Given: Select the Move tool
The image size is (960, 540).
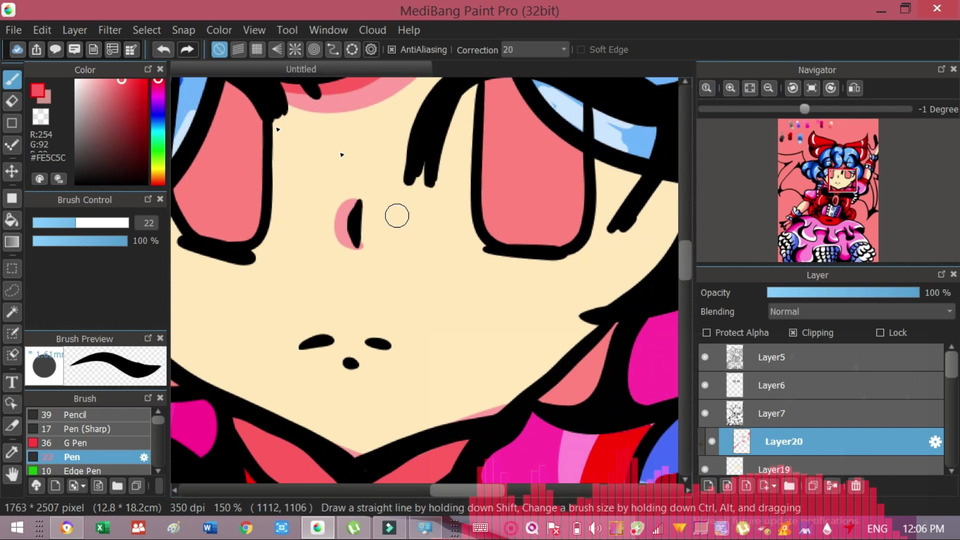Looking at the screenshot, I should click(x=12, y=171).
